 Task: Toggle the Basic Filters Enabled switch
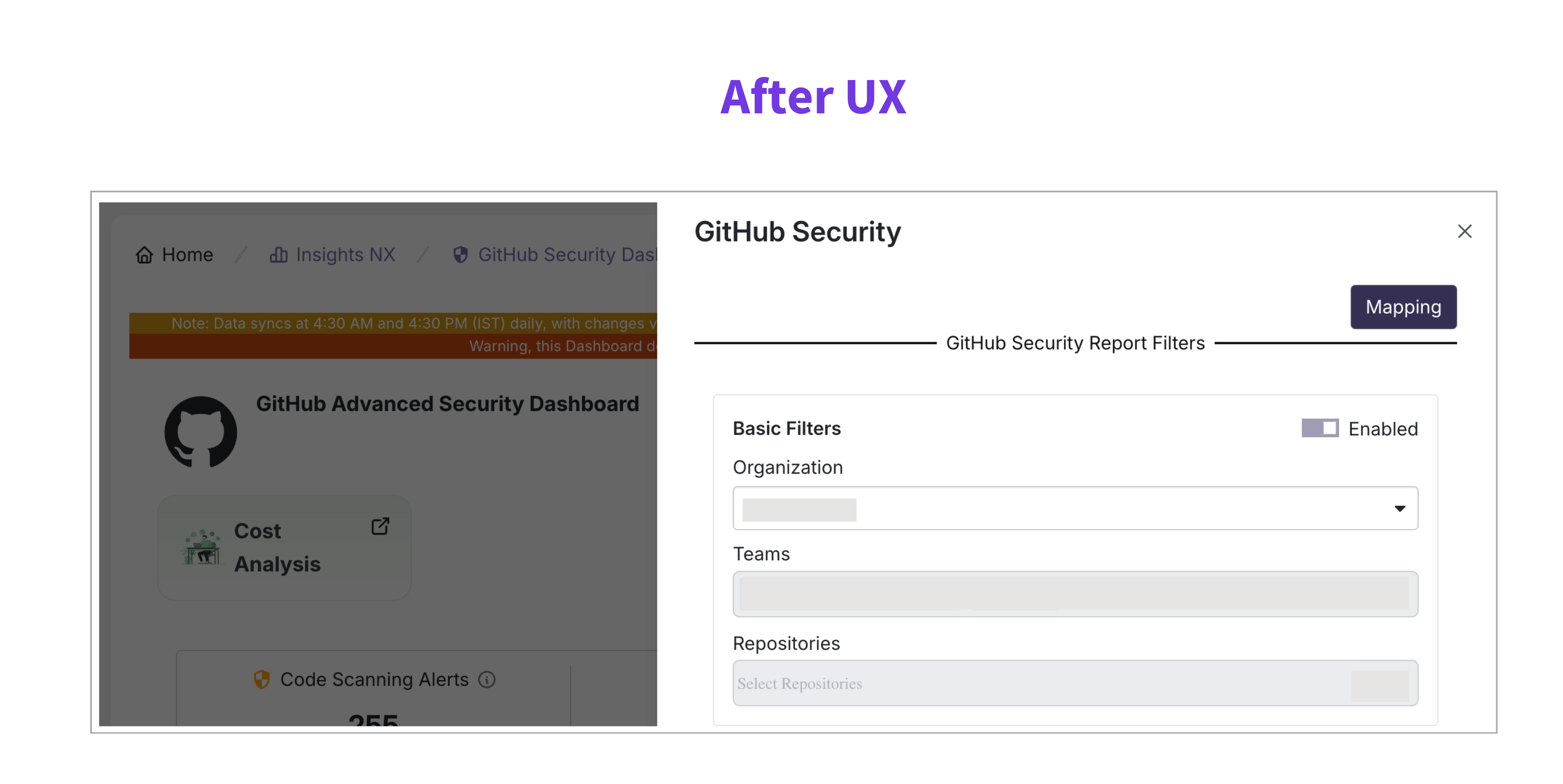pos(1320,429)
